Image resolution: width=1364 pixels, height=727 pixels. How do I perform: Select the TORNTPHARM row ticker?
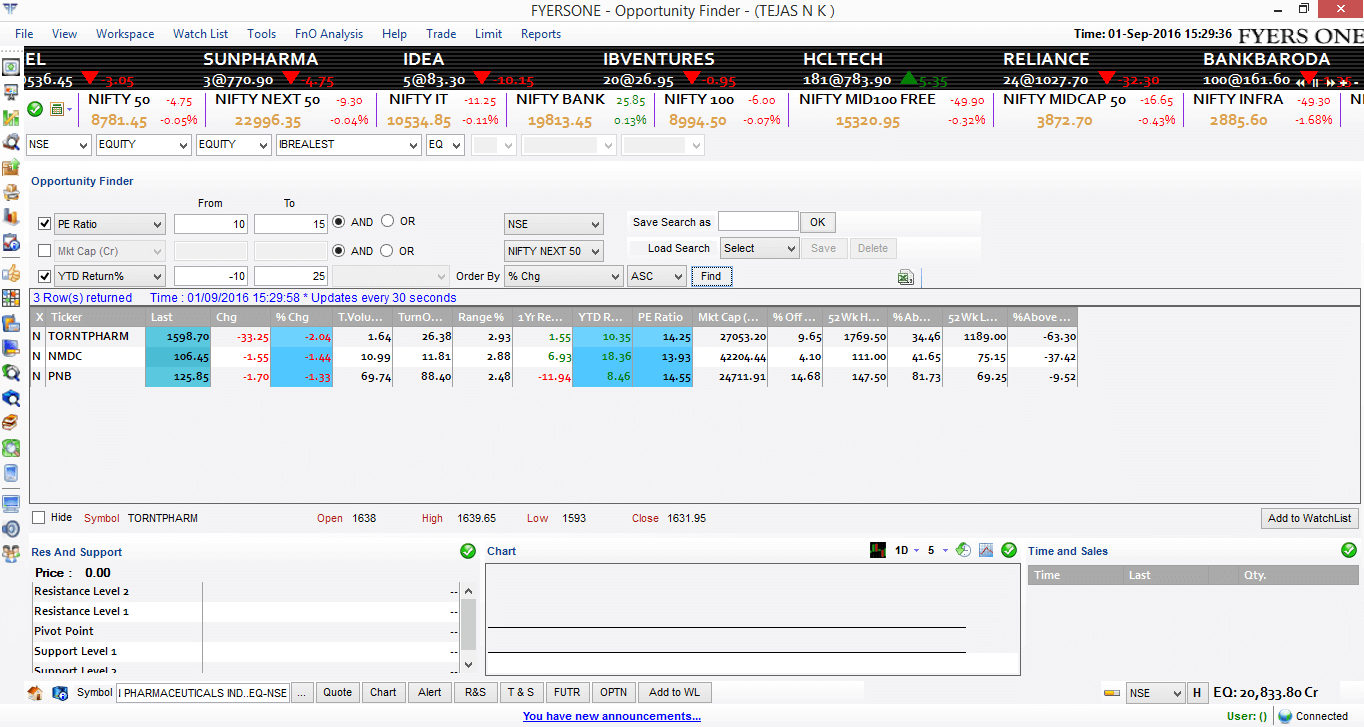88,337
